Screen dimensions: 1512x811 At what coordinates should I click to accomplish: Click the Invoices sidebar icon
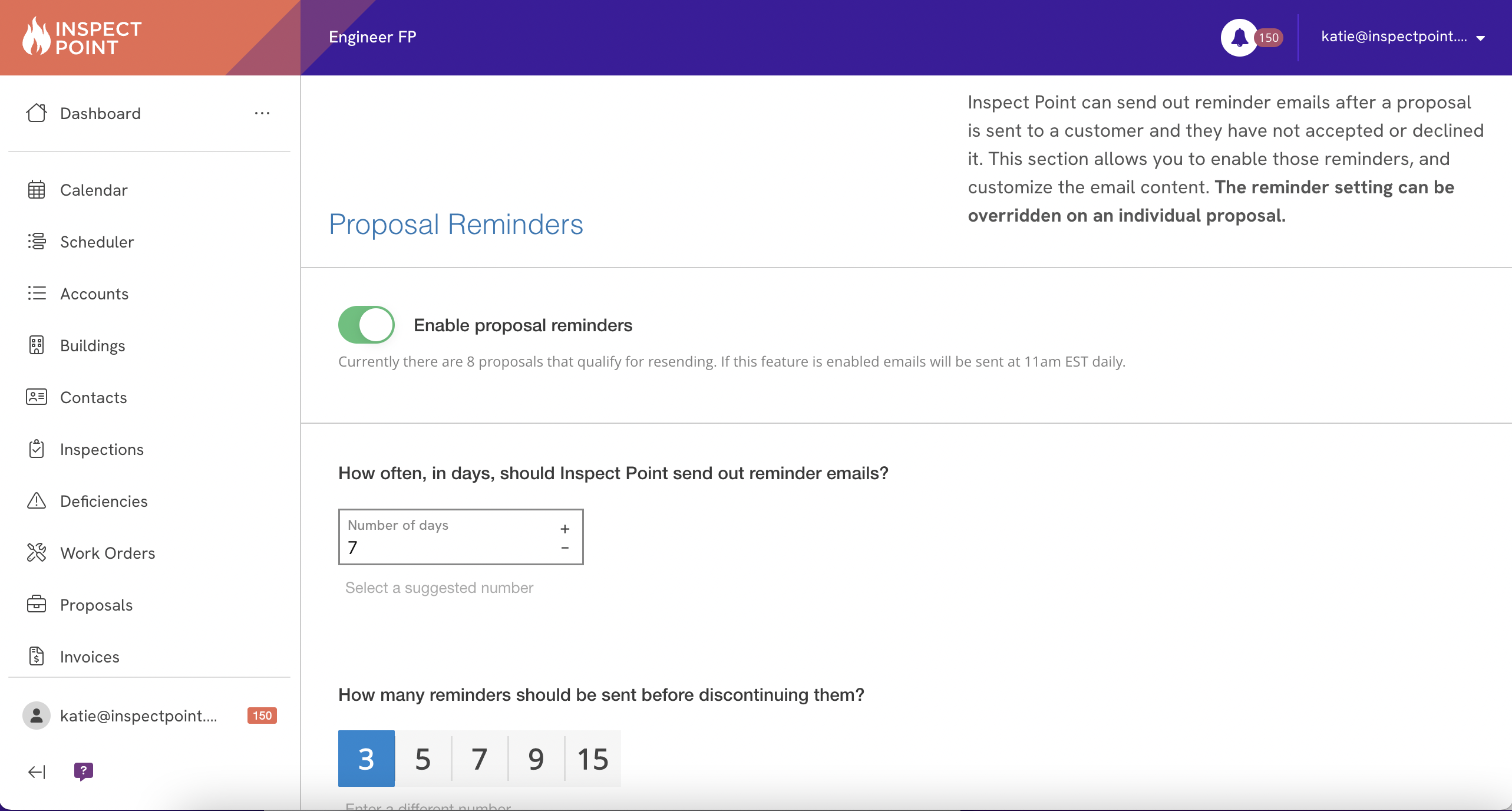(x=36, y=656)
